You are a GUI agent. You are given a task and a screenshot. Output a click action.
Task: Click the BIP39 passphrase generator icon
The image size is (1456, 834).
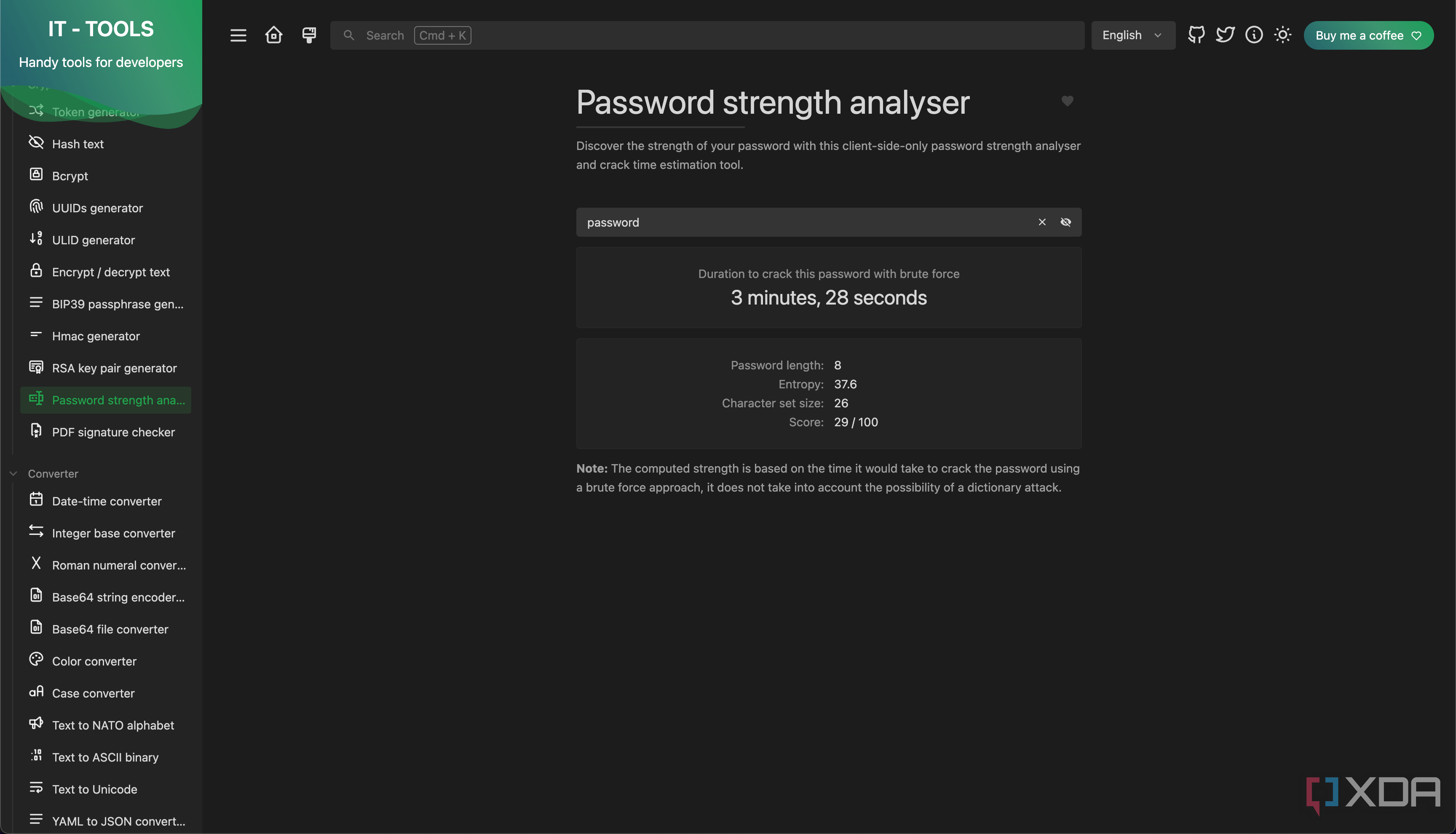click(x=36, y=302)
